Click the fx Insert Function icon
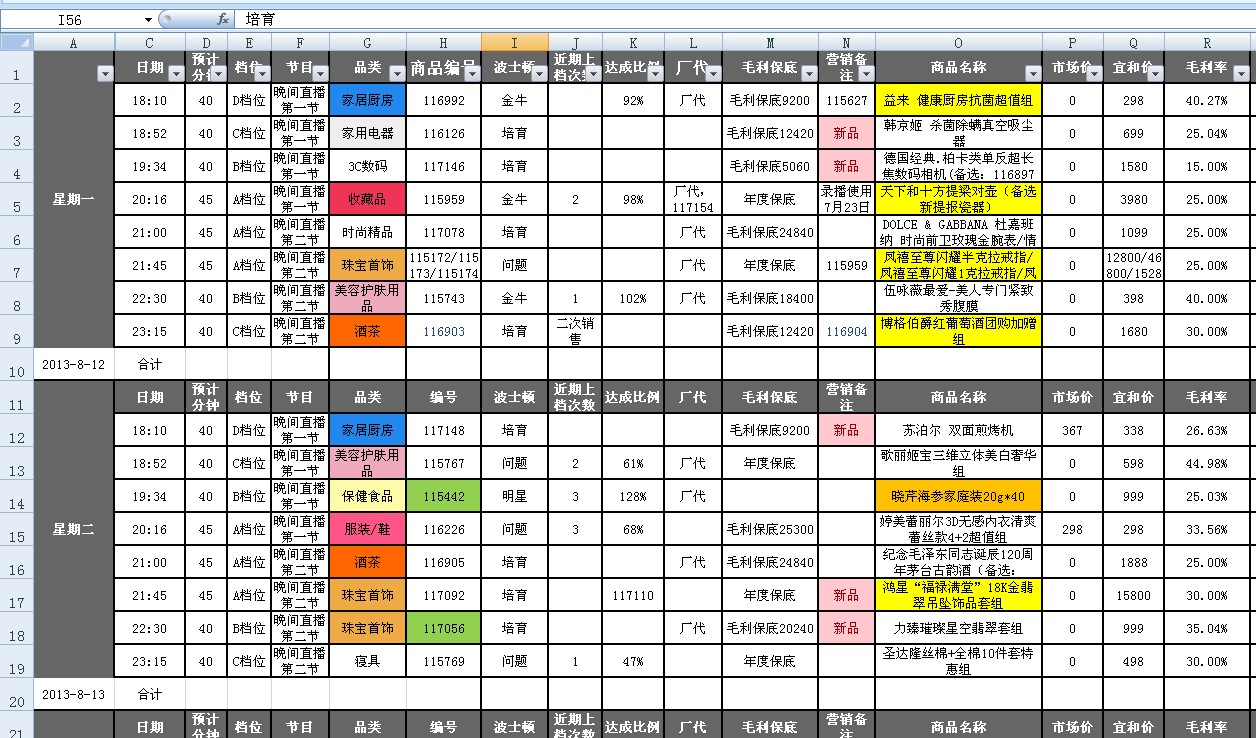This screenshot has height=738, width=1256. (222, 19)
